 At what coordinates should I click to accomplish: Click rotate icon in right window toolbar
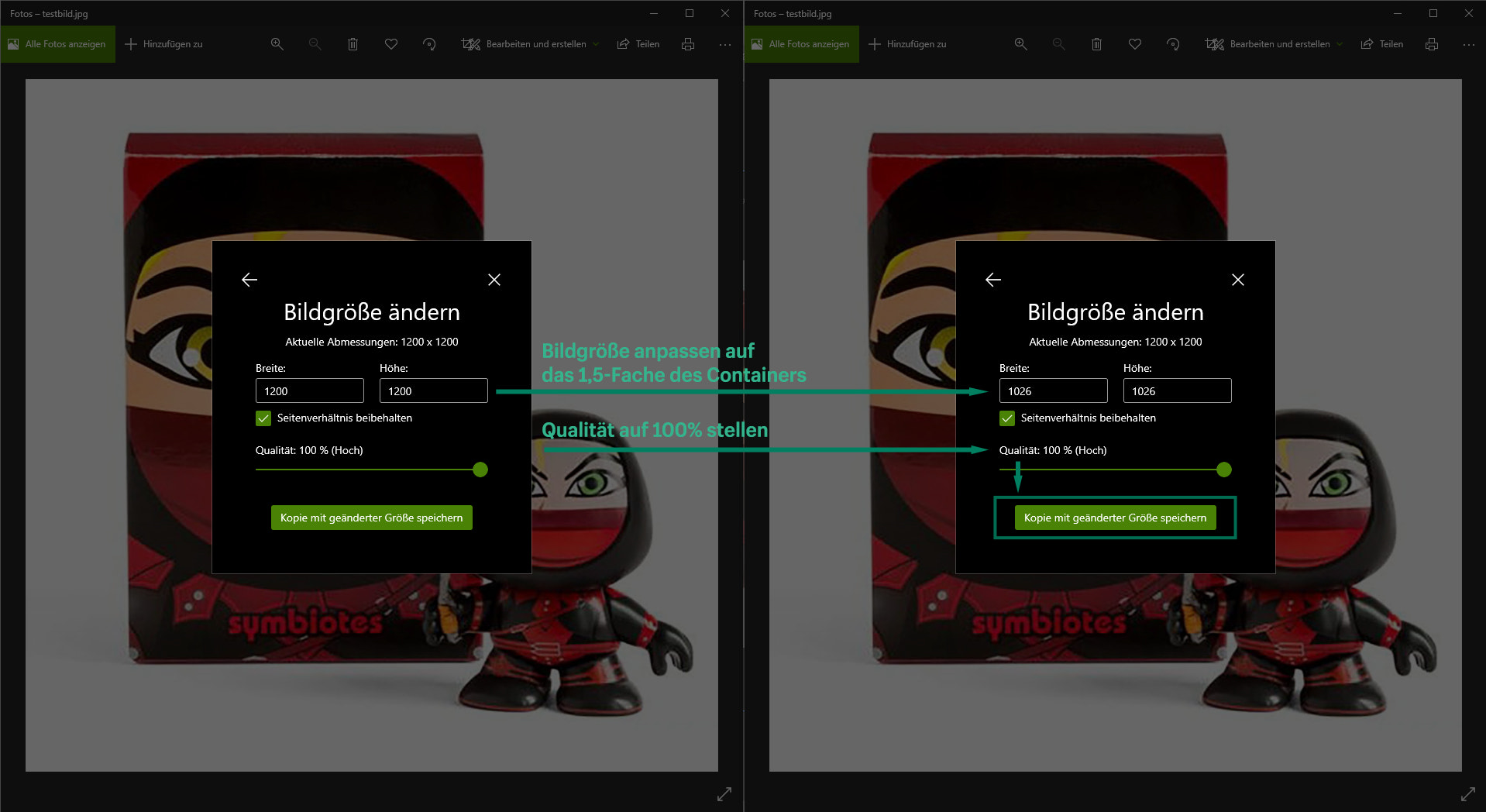1173,44
